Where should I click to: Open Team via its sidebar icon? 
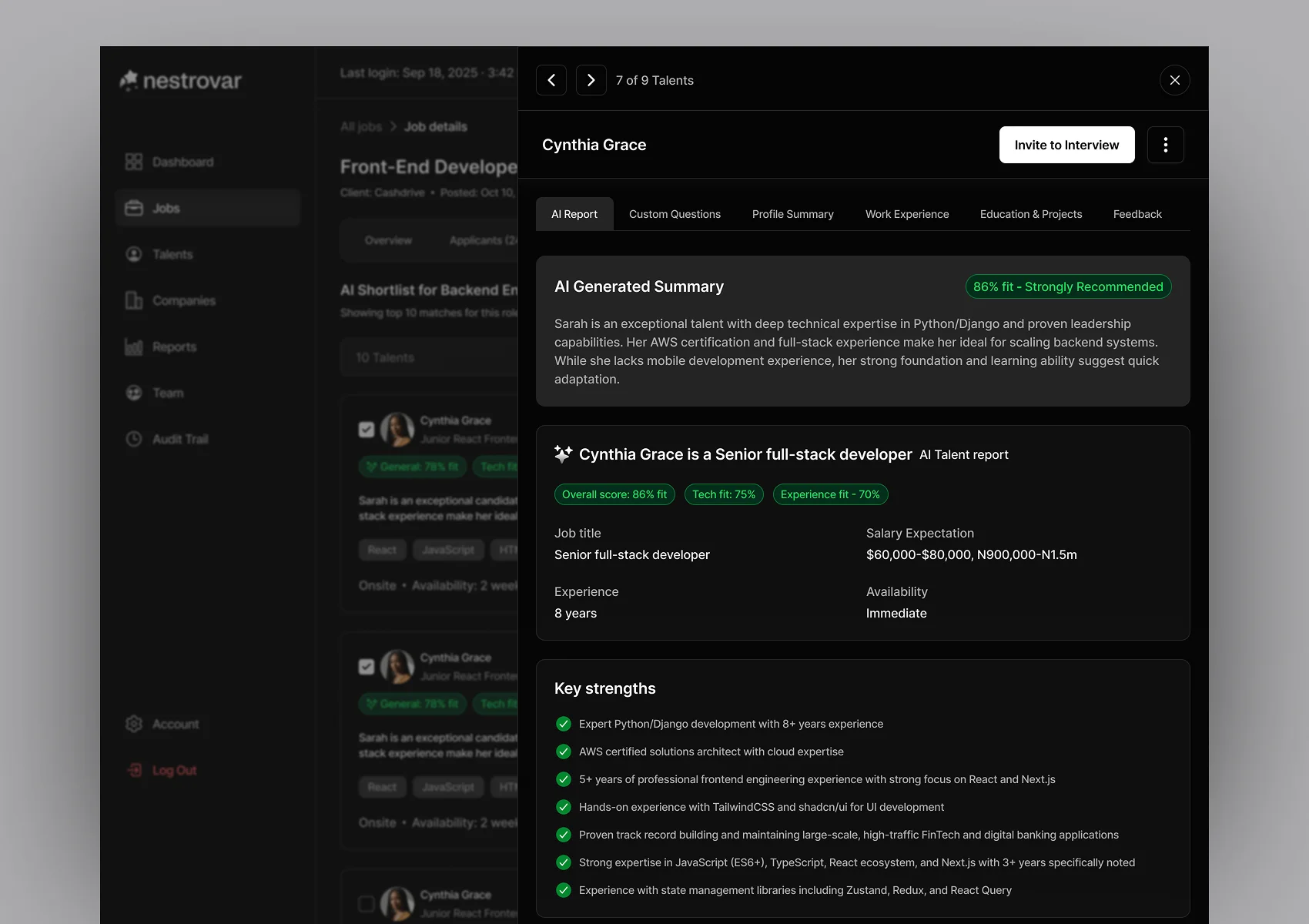134,393
